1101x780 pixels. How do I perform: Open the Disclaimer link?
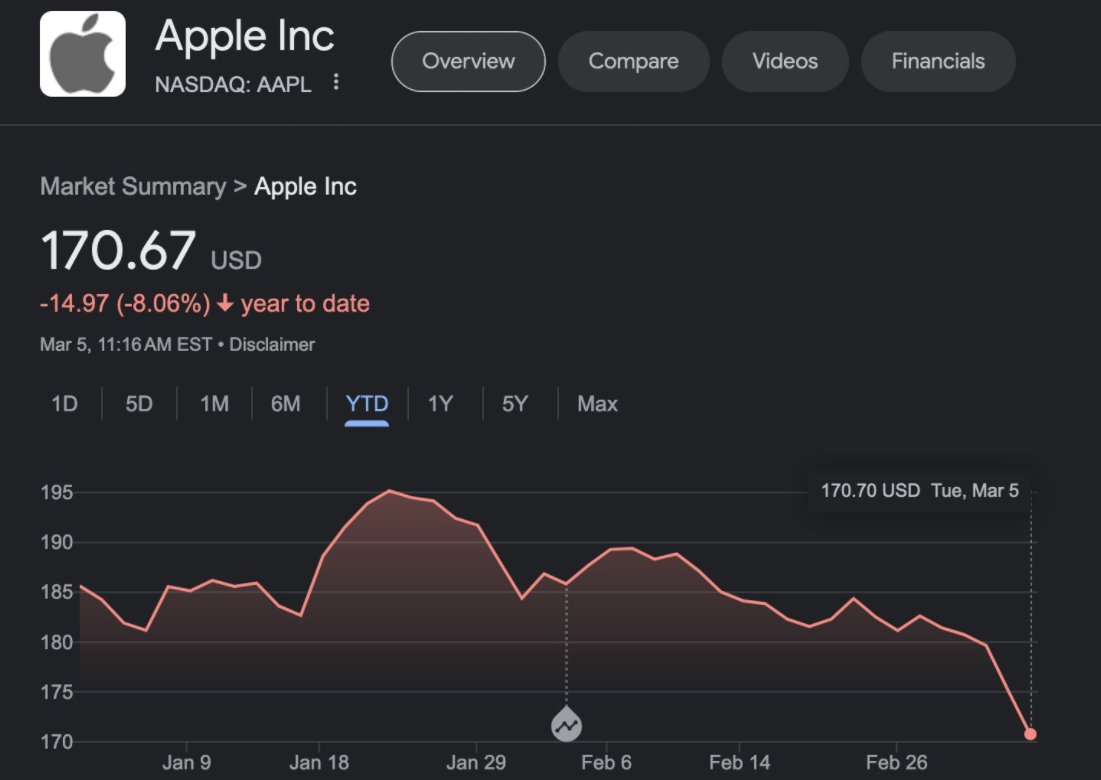coord(272,344)
